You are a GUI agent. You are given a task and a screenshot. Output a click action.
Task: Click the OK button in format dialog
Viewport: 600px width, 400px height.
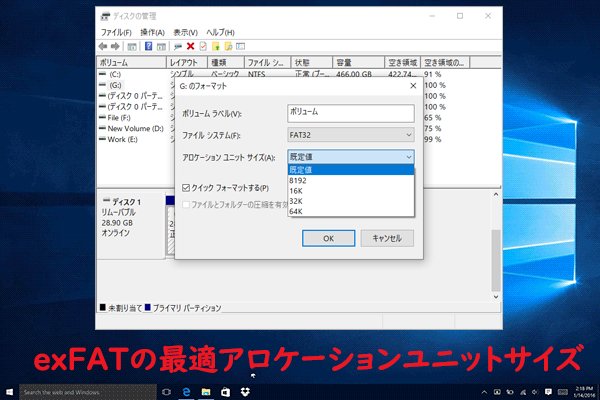coord(328,238)
